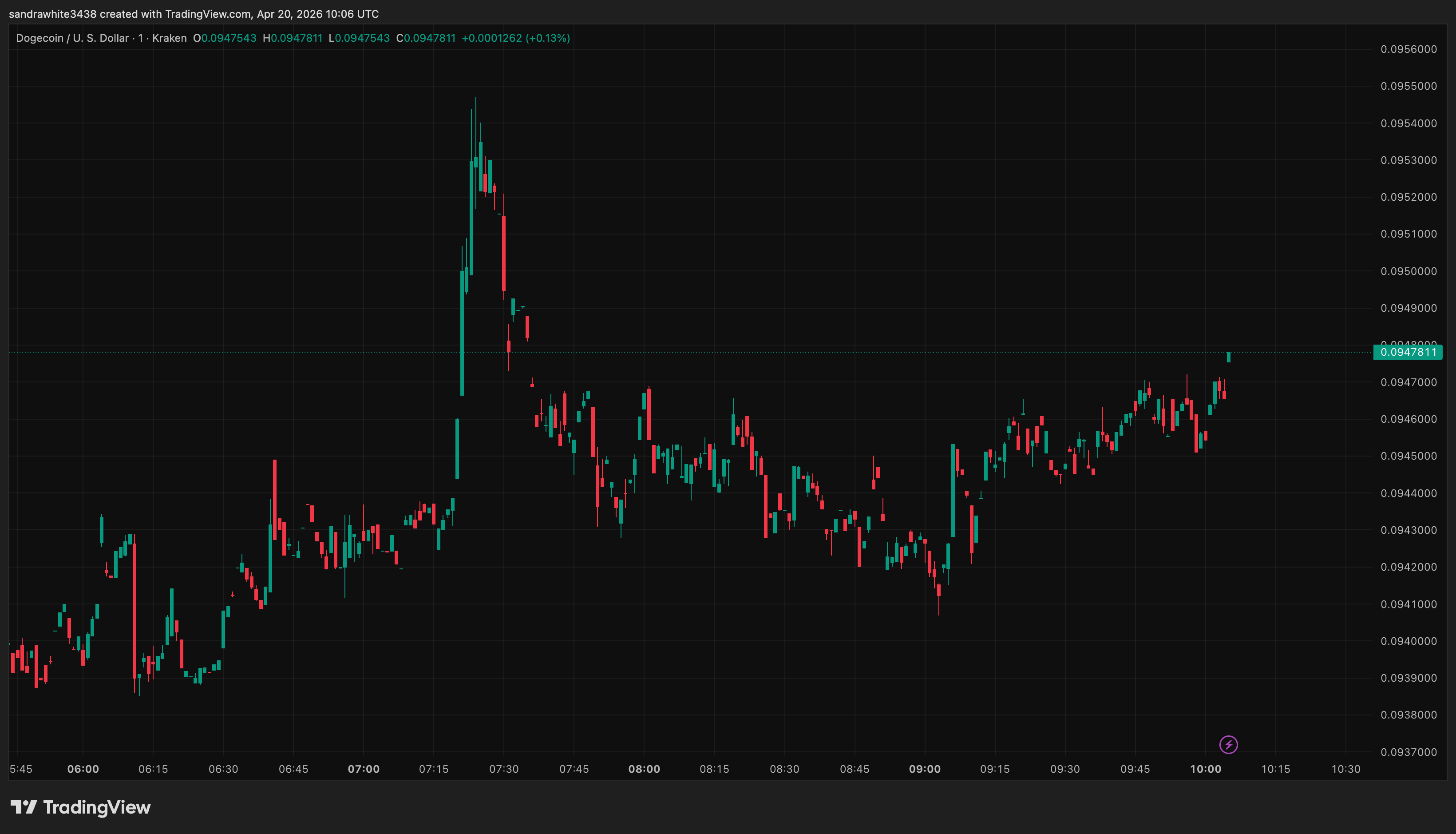Click the 0.0951000 price axis label
Image resolution: width=1456 pixels, height=834 pixels.
point(1409,234)
